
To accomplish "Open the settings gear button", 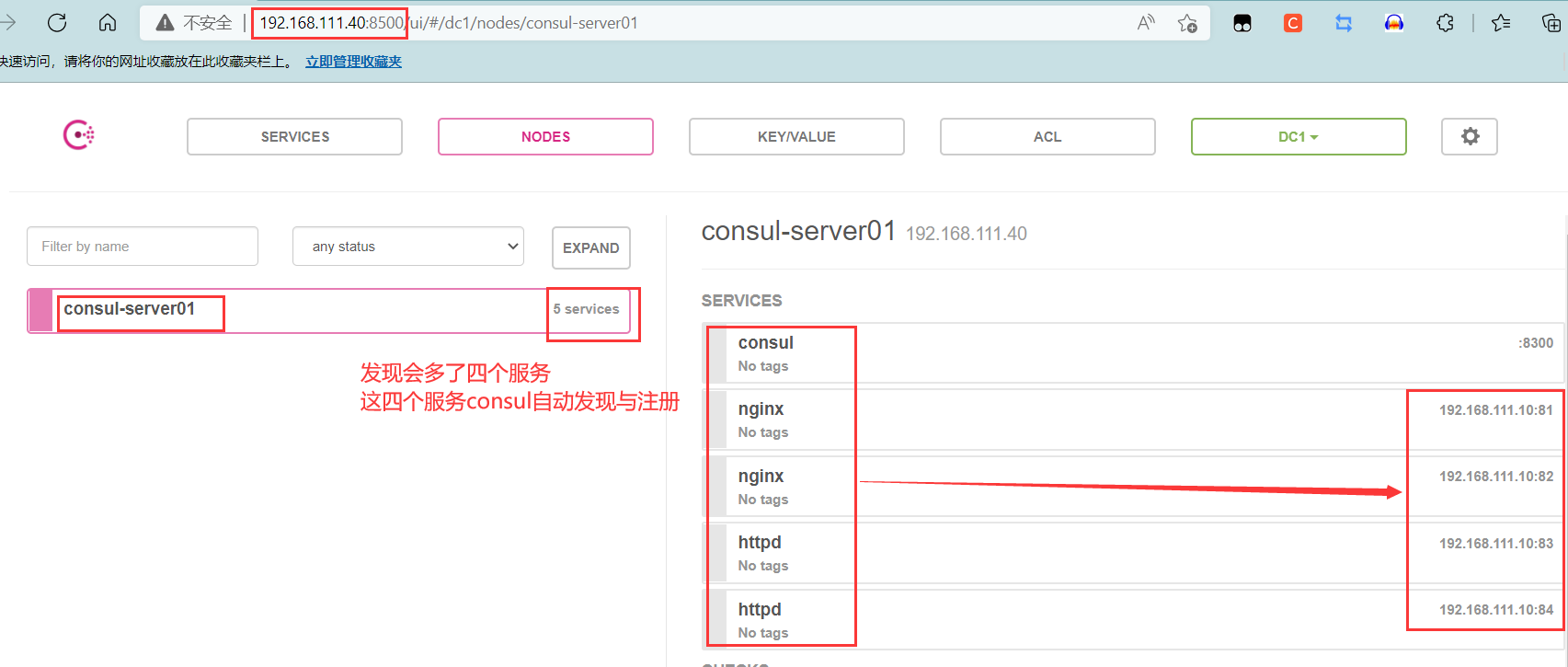I will (x=1470, y=136).
